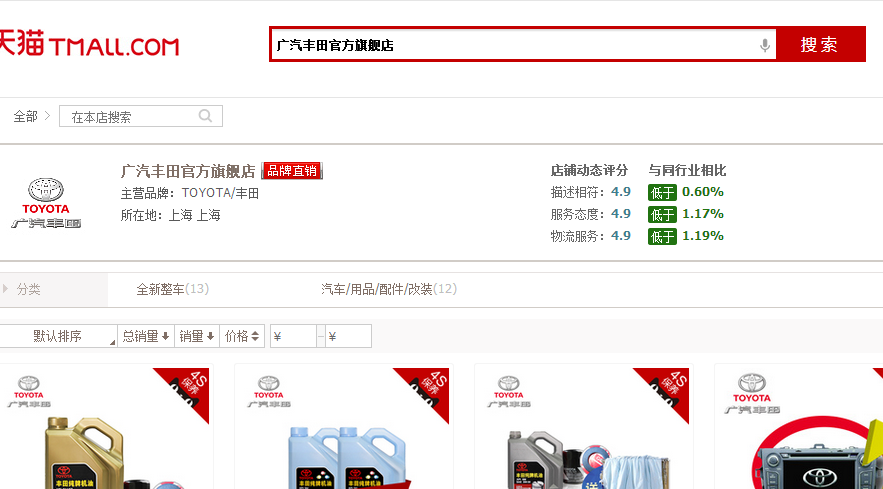
Task: Click the 4S保养 ribbon on gold oil product
Action: (x=189, y=389)
